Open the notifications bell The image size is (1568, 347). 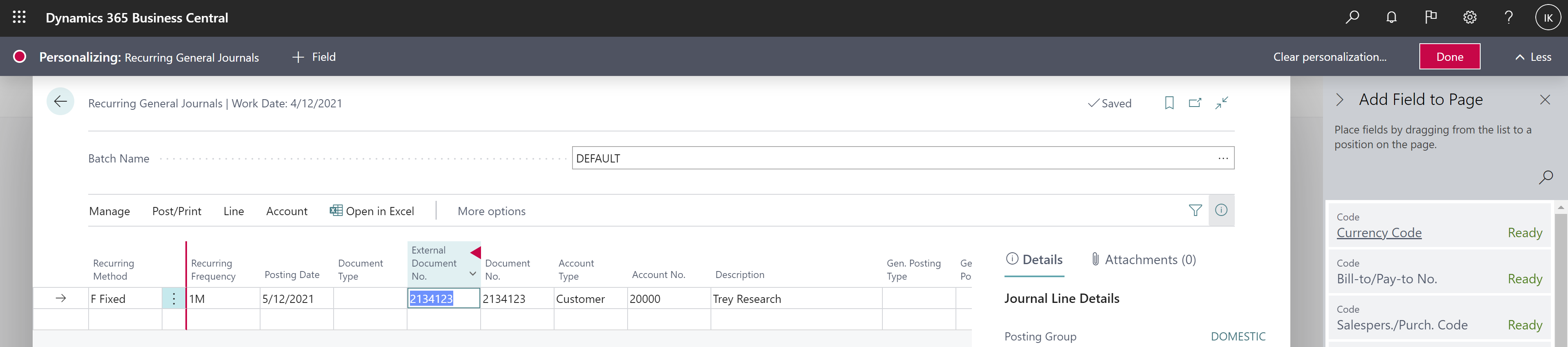[x=1392, y=18]
